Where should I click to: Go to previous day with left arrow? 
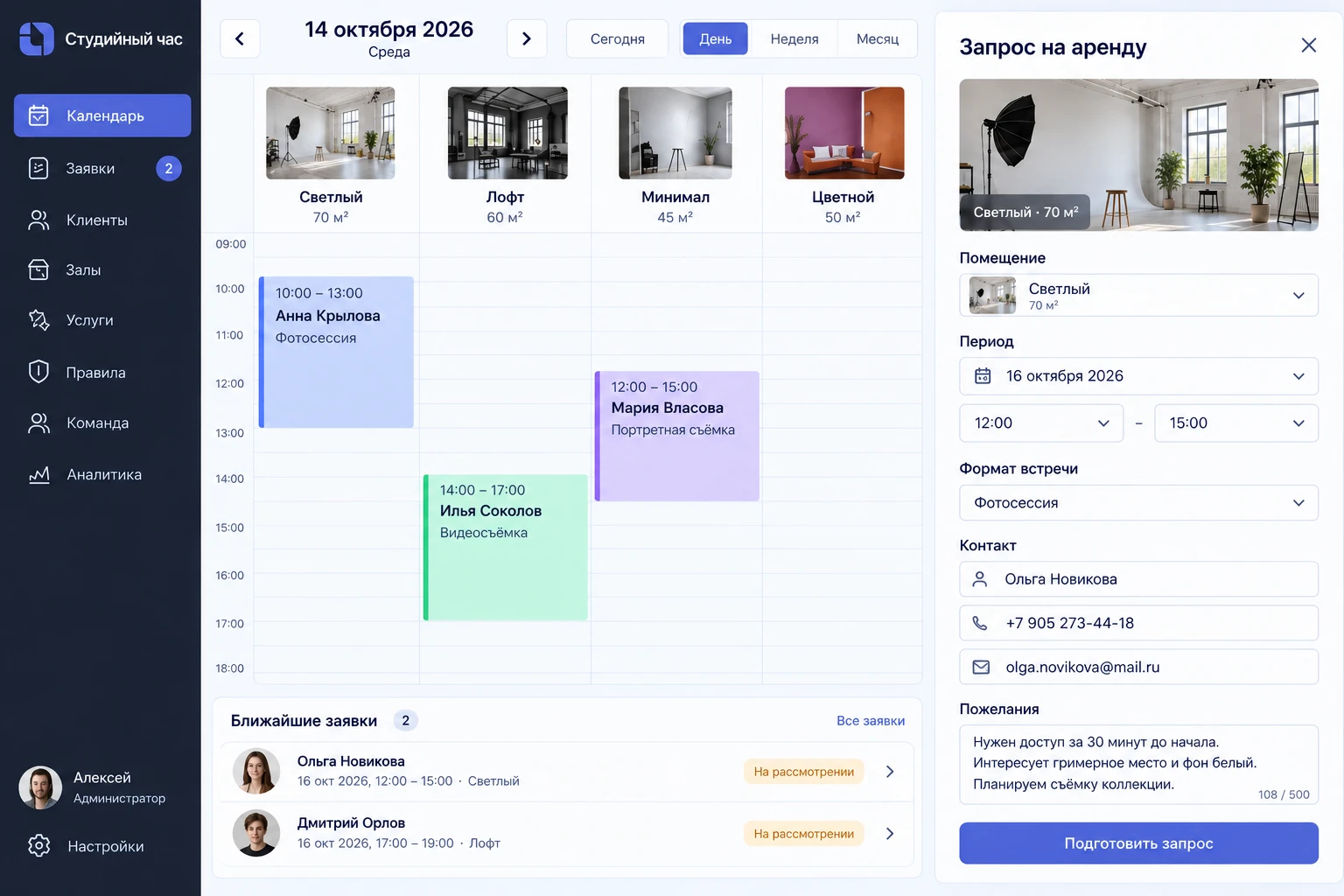(240, 38)
